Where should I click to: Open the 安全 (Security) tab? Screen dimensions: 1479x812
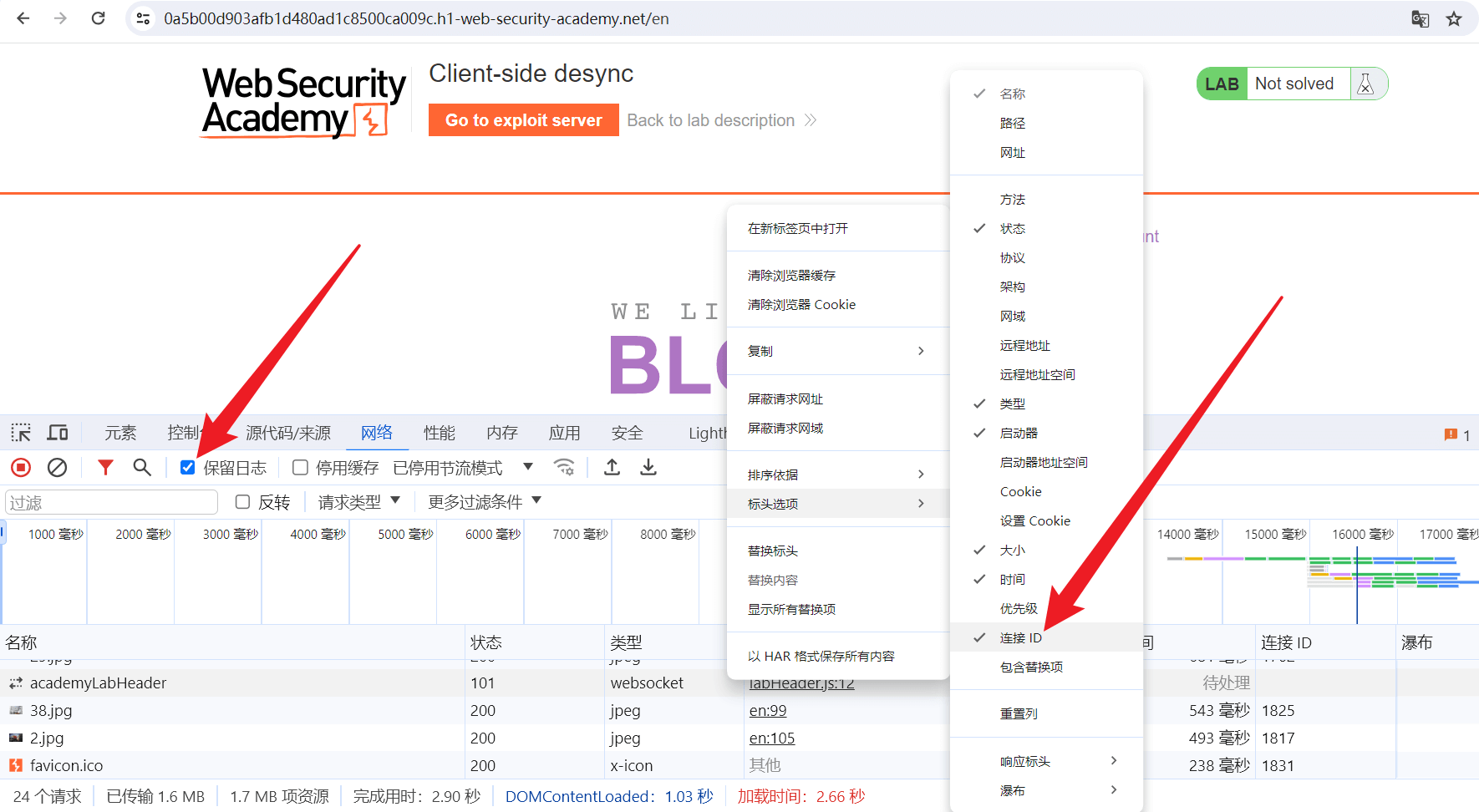(x=628, y=433)
